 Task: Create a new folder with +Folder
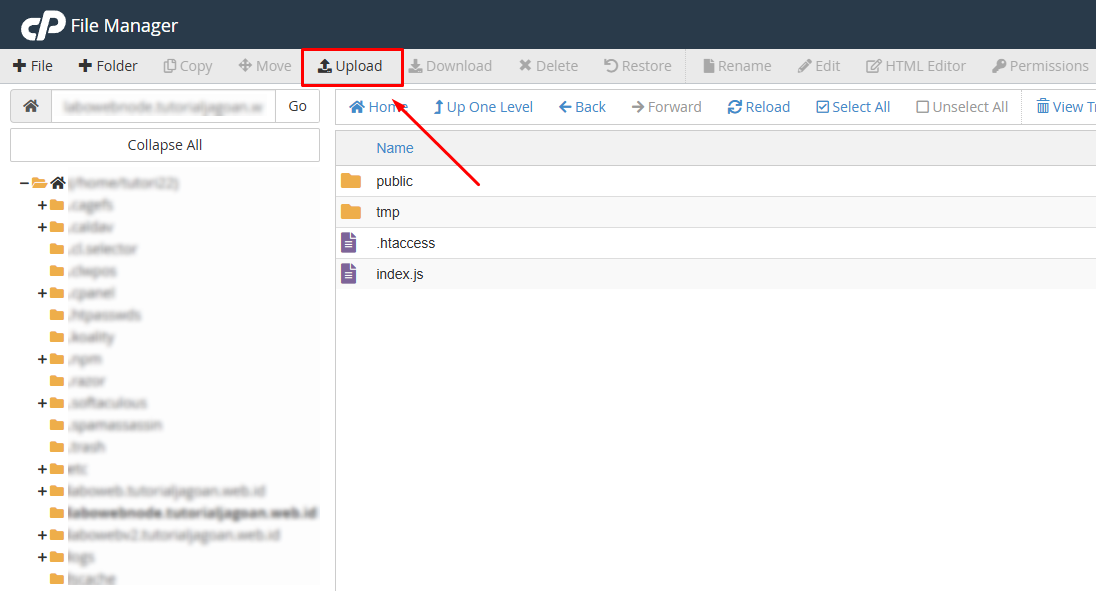click(108, 66)
